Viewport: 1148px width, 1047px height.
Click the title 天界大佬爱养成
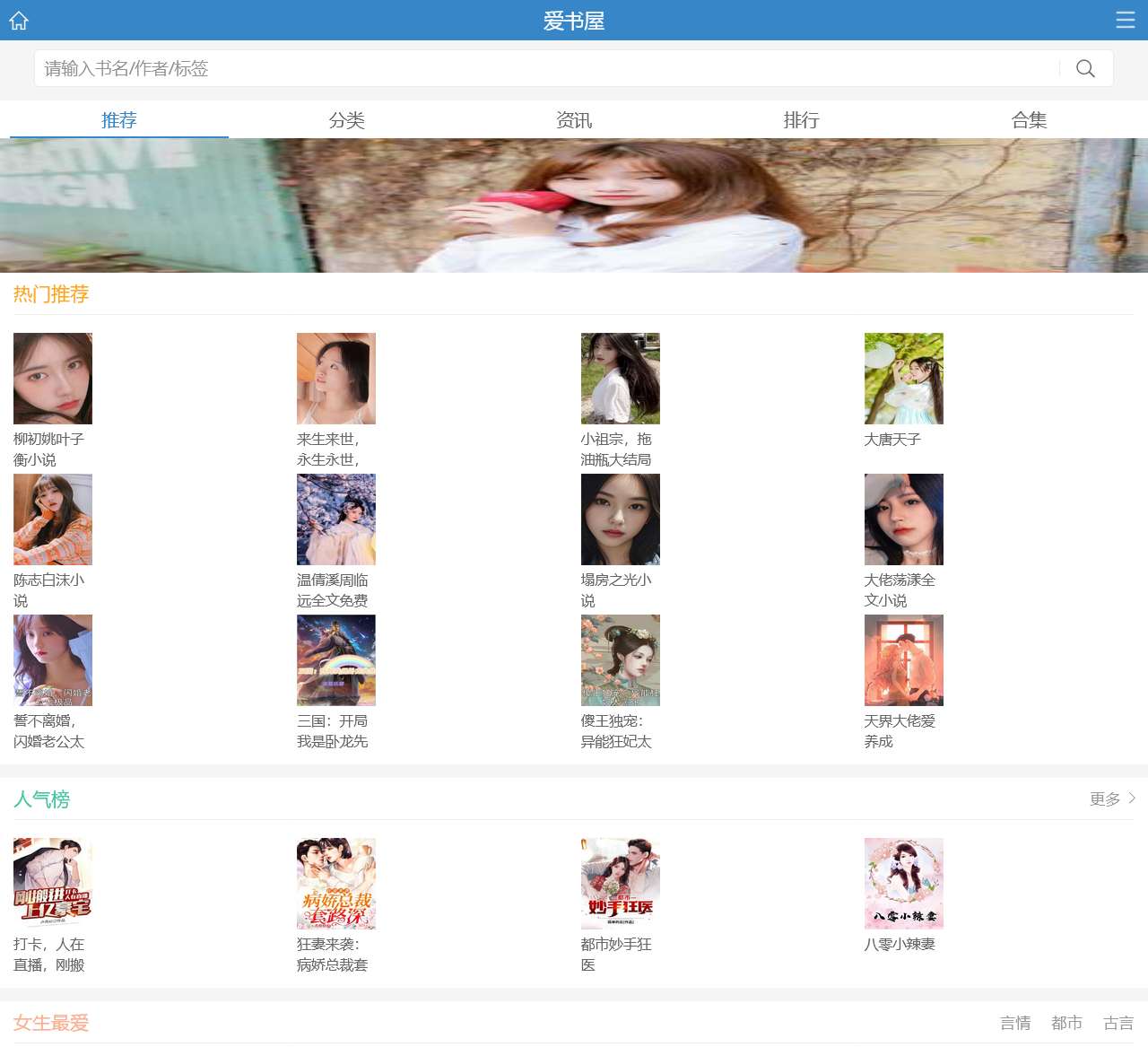tap(900, 731)
